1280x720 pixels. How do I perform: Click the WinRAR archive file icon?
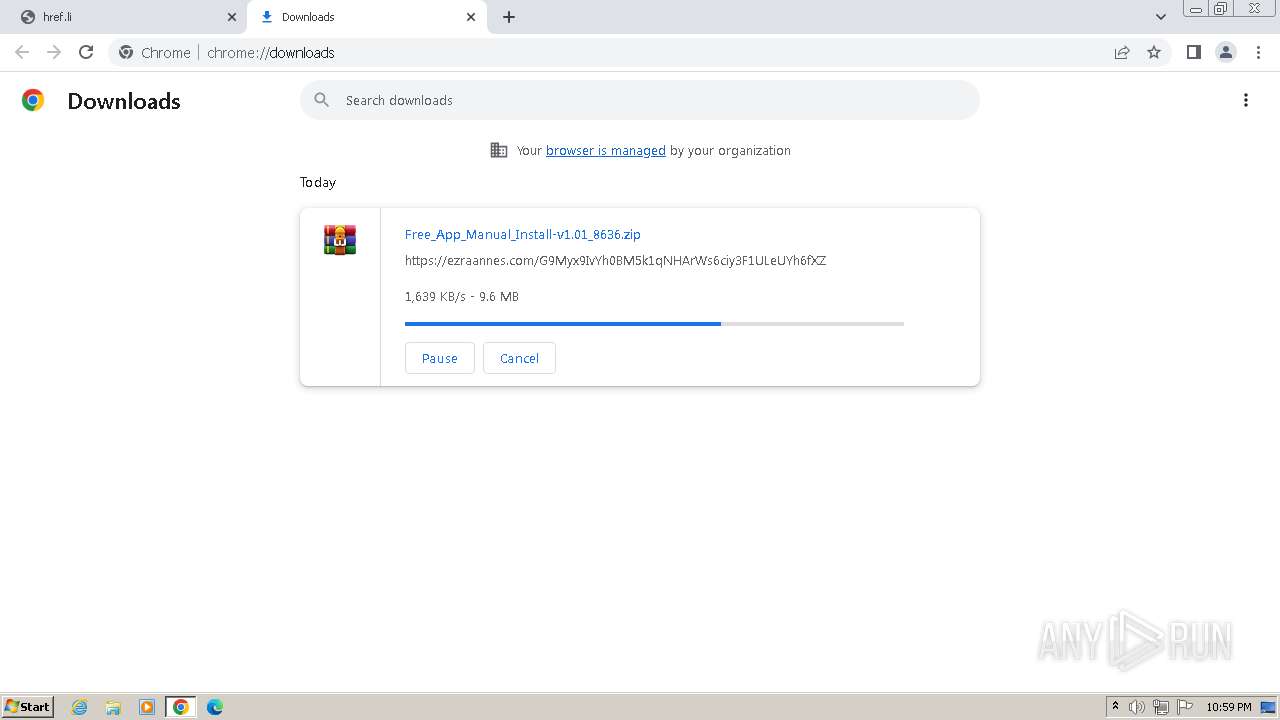340,240
